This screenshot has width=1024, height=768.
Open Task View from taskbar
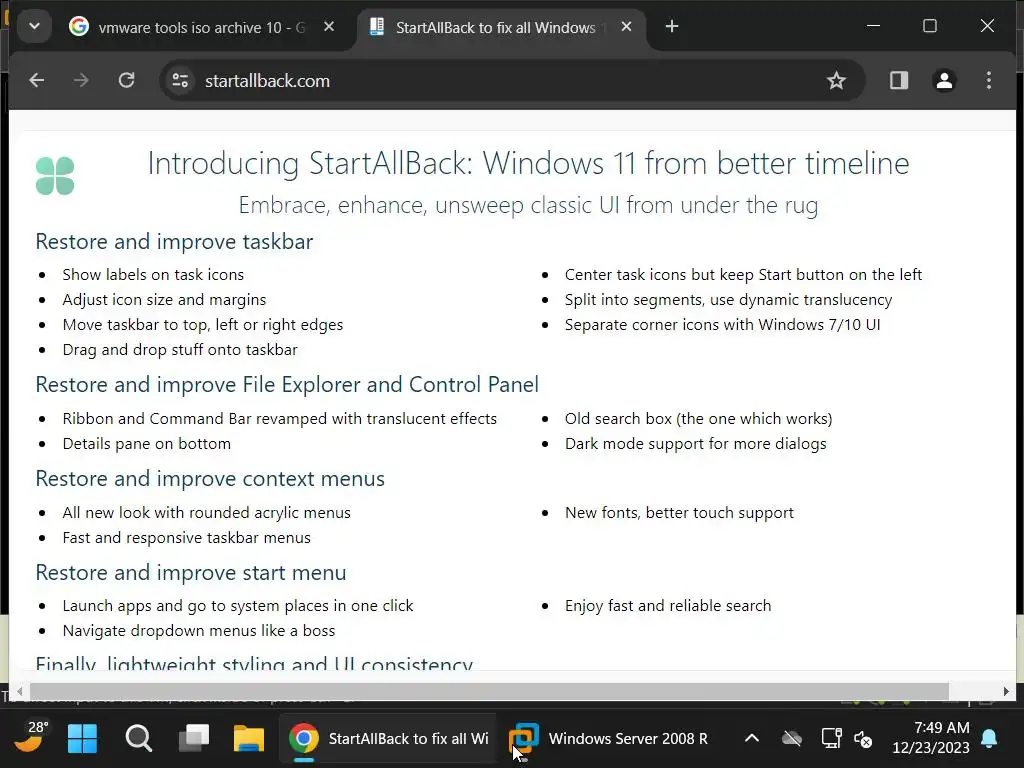pyautogui.click(x=194, y=739)
